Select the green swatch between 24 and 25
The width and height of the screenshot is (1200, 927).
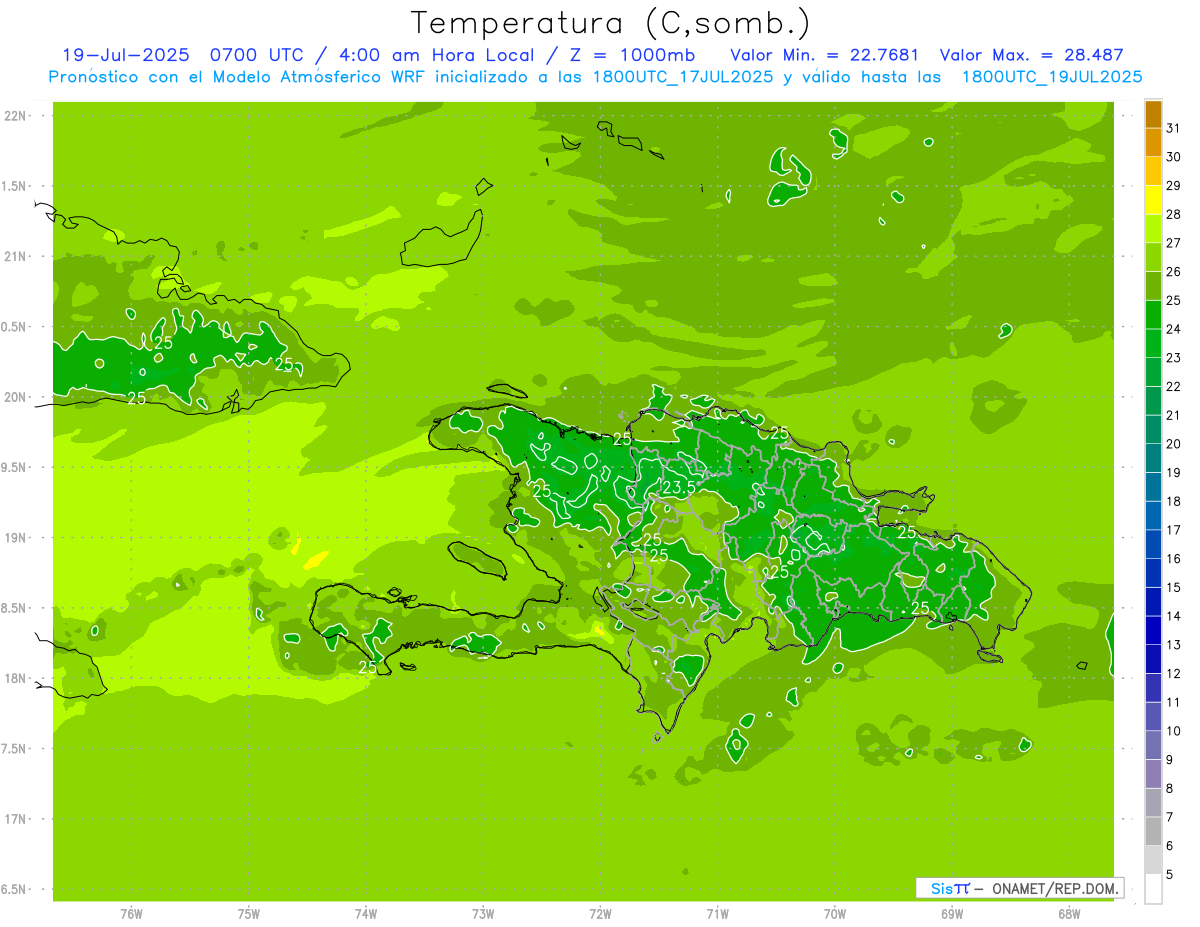[x=1153, y=314]
